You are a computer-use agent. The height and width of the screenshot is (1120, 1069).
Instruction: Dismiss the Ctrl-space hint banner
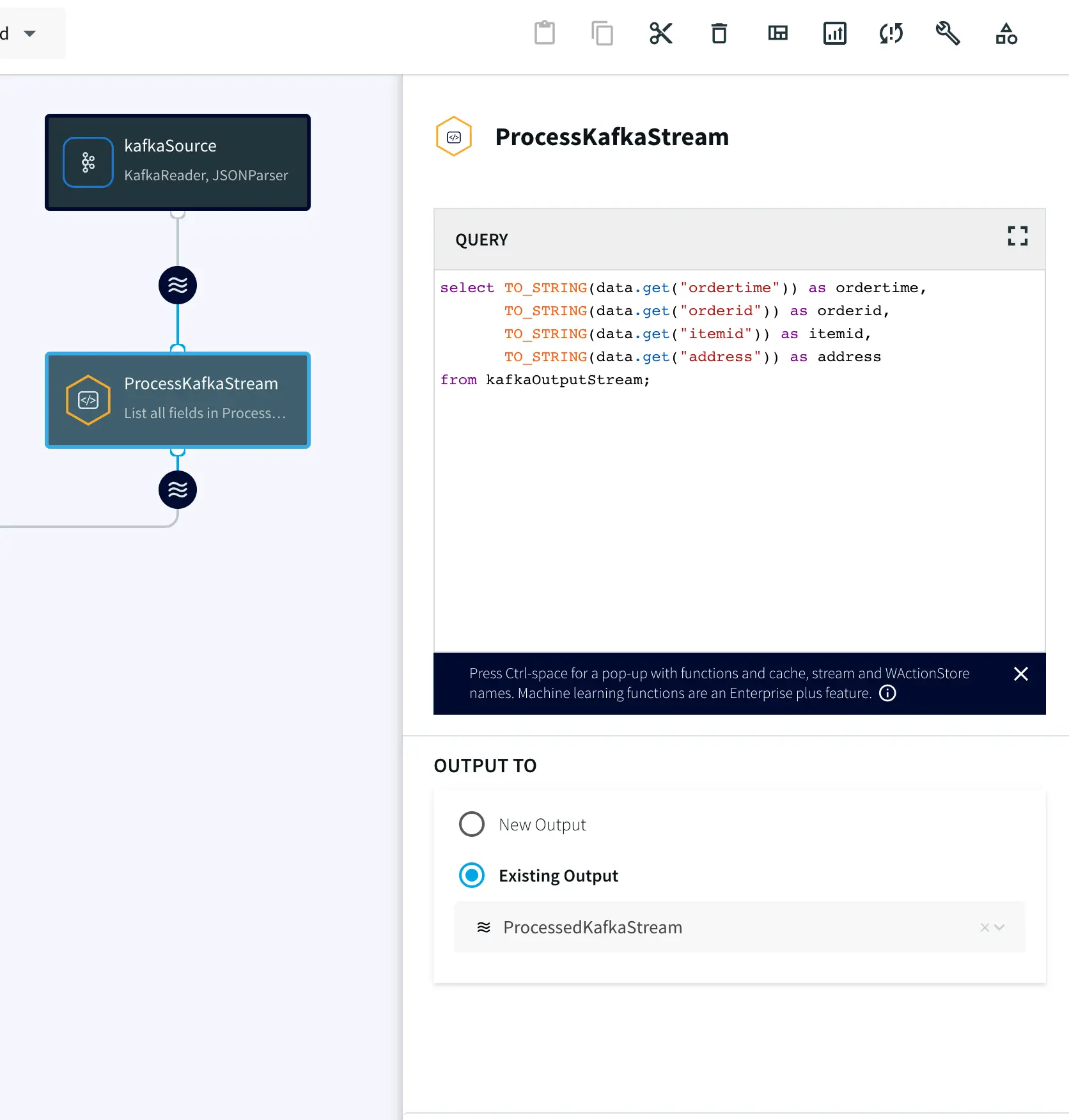click(1020, 674)
